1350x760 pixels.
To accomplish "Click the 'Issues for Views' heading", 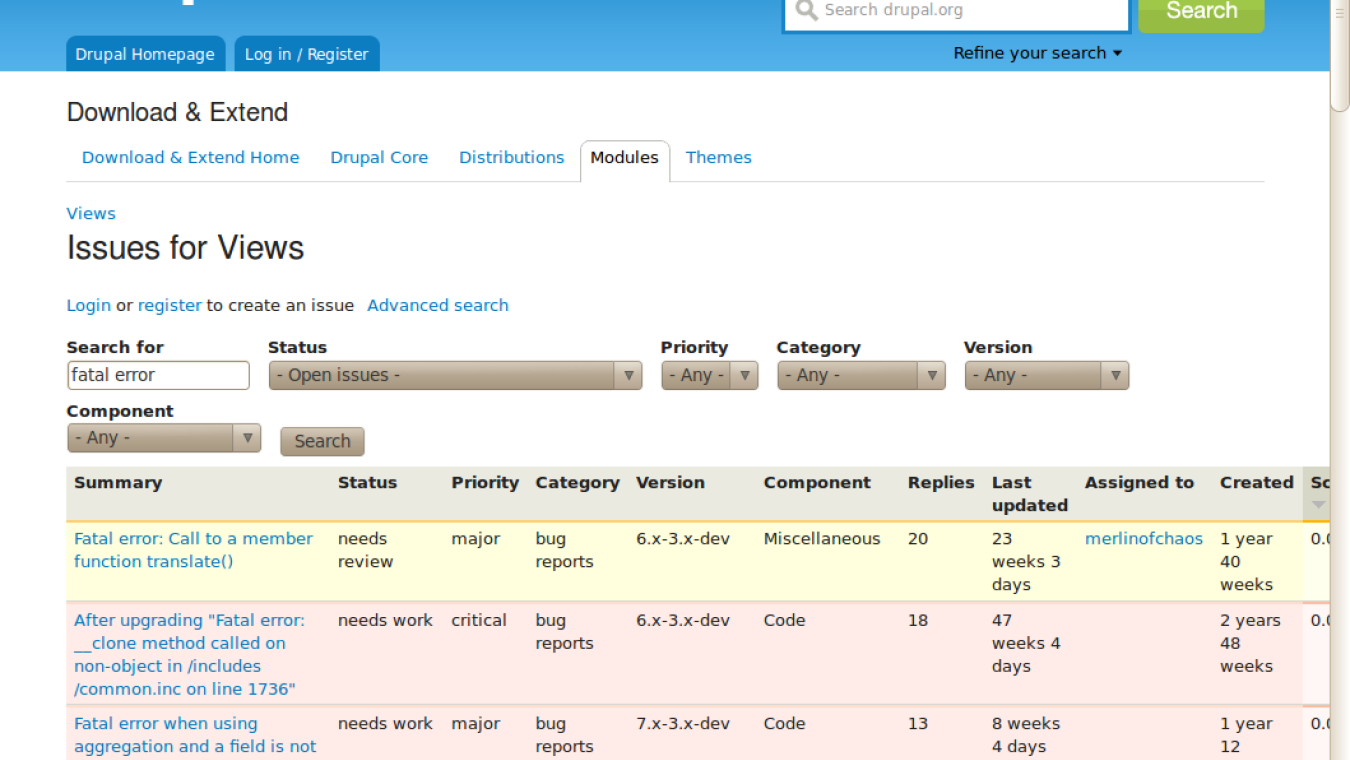I will tap(185, 248).
